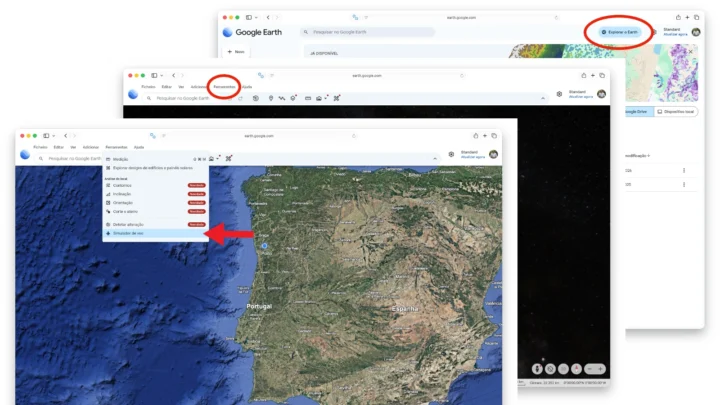The width and height of the screenshot is (720, 405).
Task: Click the satellite icon in front window toolbar
Action: click(x=228, y=158)
